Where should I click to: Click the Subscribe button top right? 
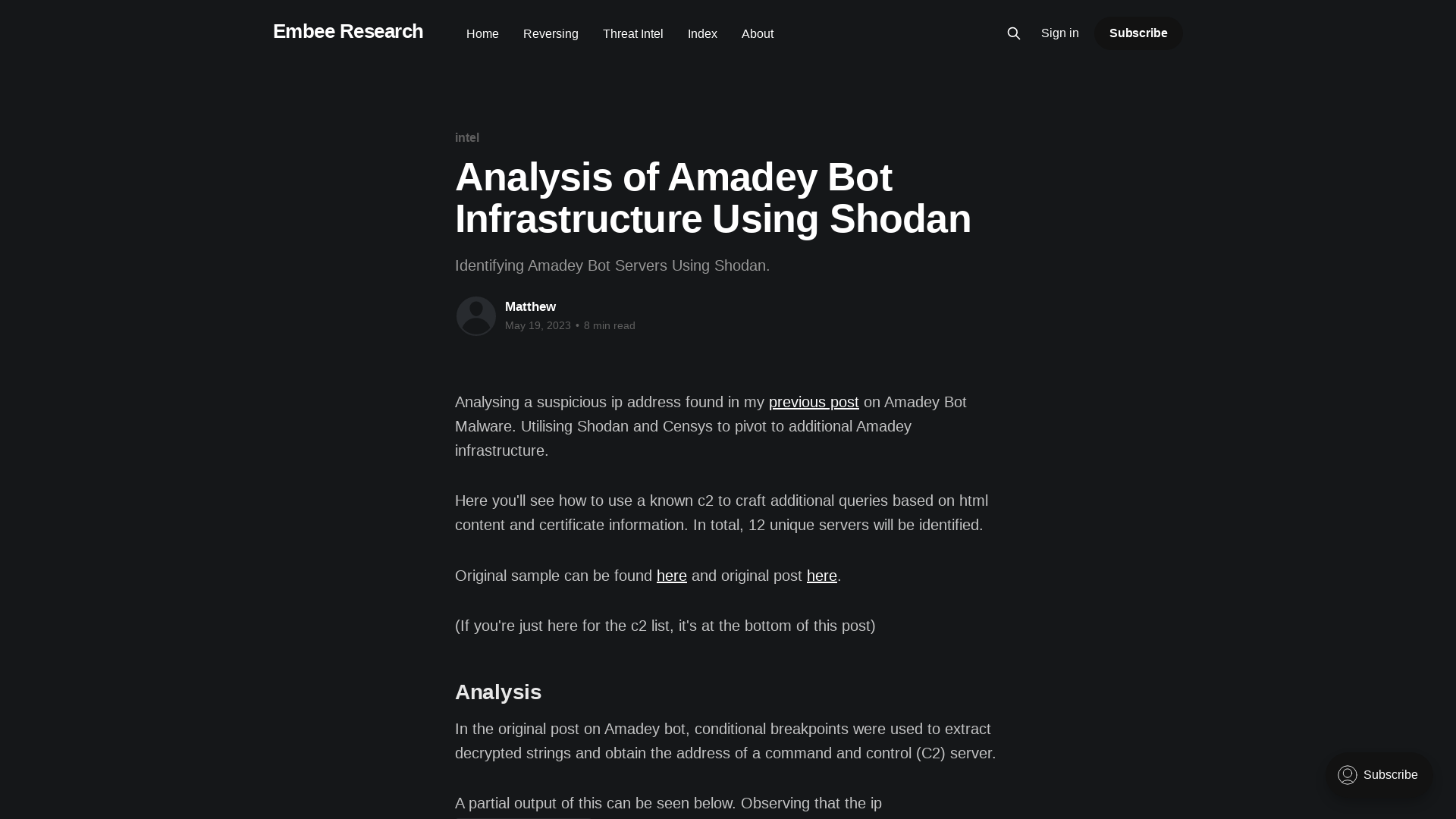[x=1138, y=33]
